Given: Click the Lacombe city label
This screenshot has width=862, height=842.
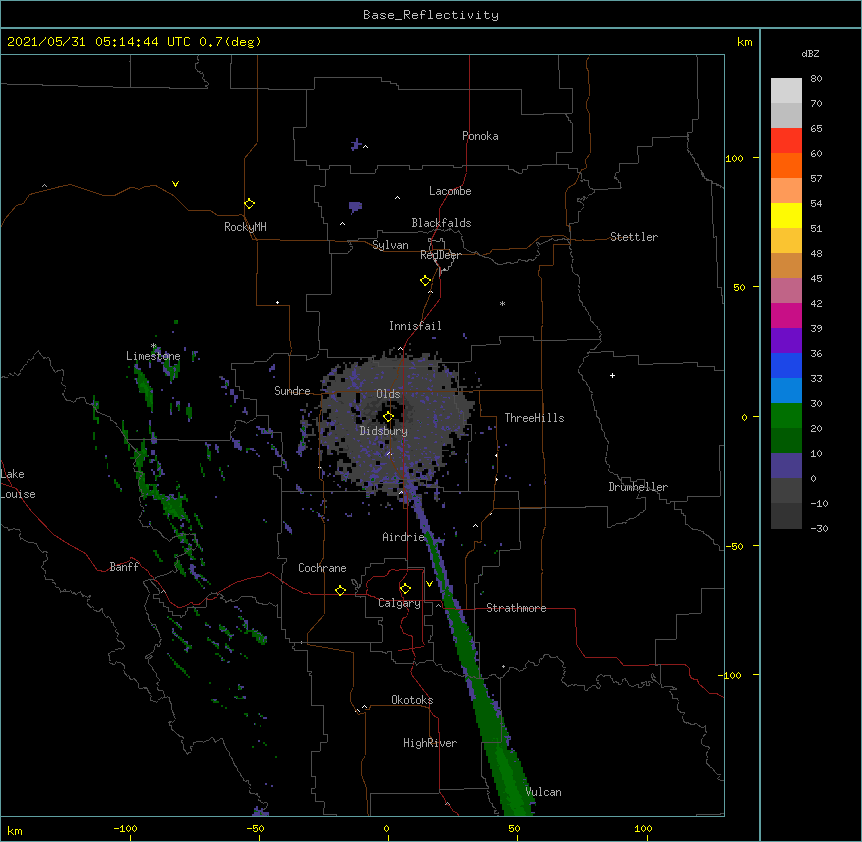Looking at the screenshot, I should tap(450, 191).
